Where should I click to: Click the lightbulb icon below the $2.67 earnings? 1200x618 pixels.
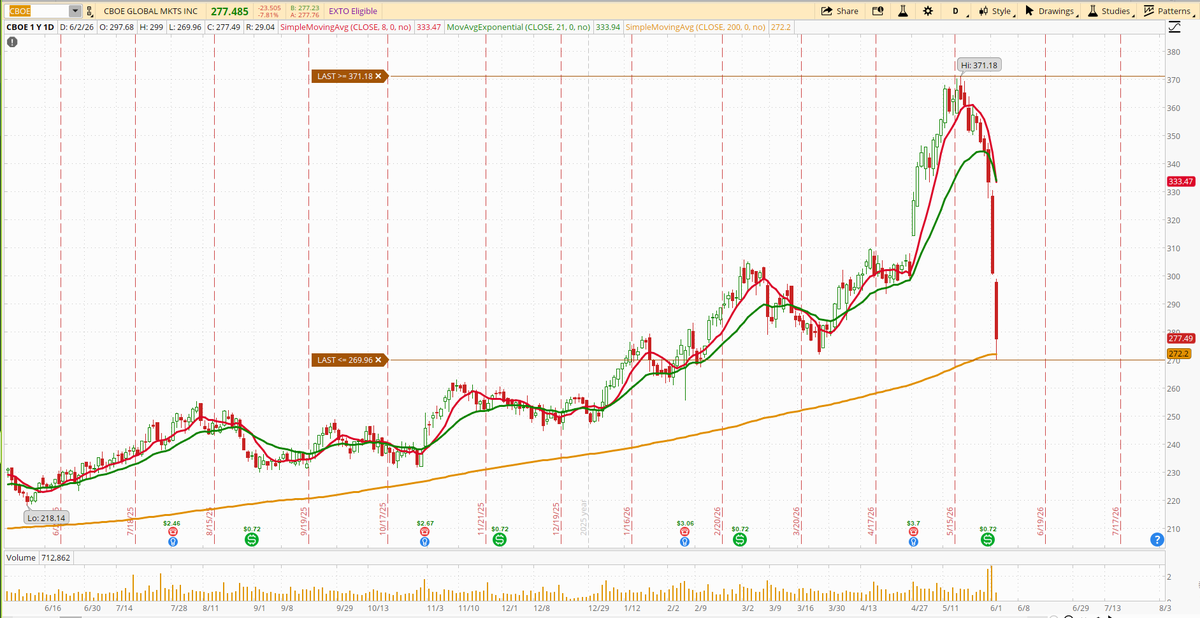click(x=425, y=542)
